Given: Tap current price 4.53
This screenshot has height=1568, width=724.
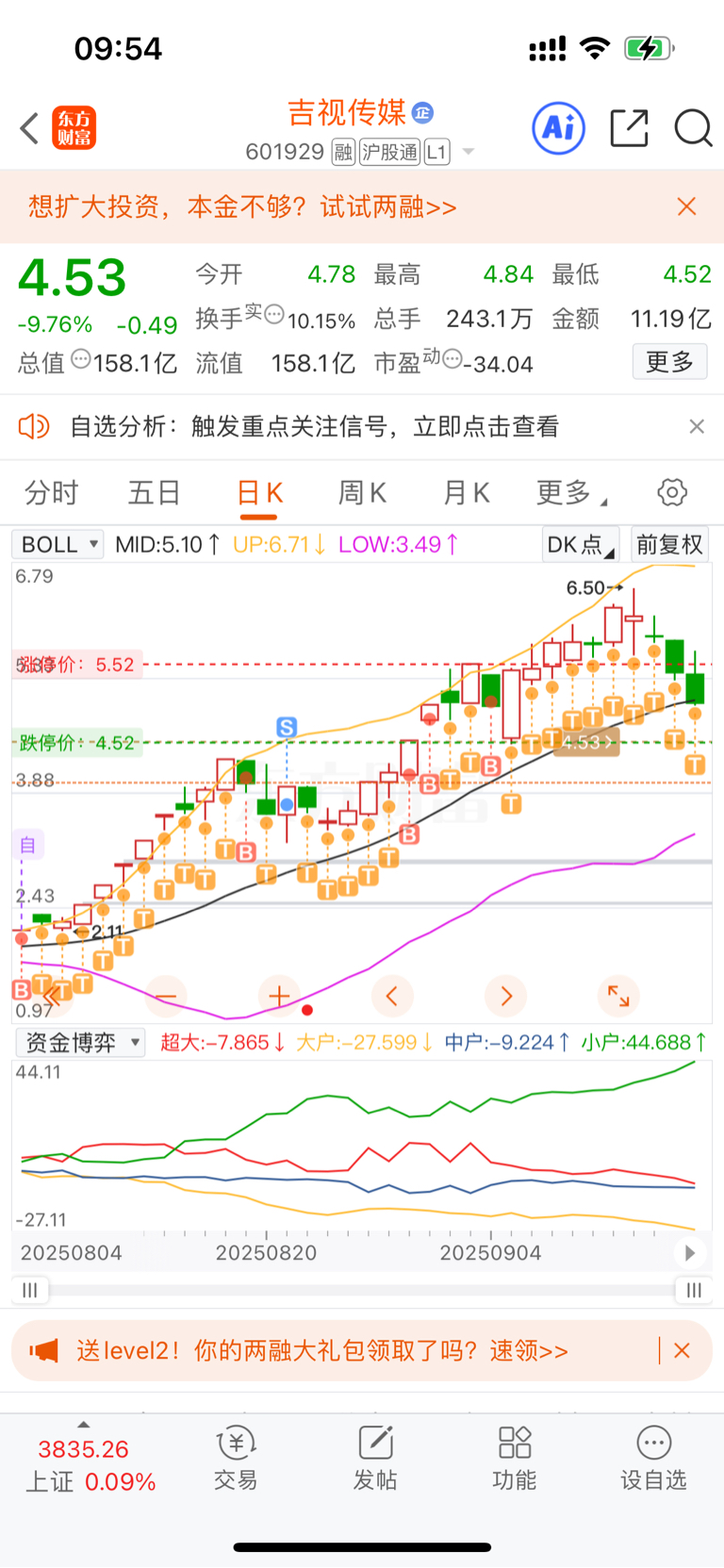Looking at the screenshot, I should (x=73, y=278).
